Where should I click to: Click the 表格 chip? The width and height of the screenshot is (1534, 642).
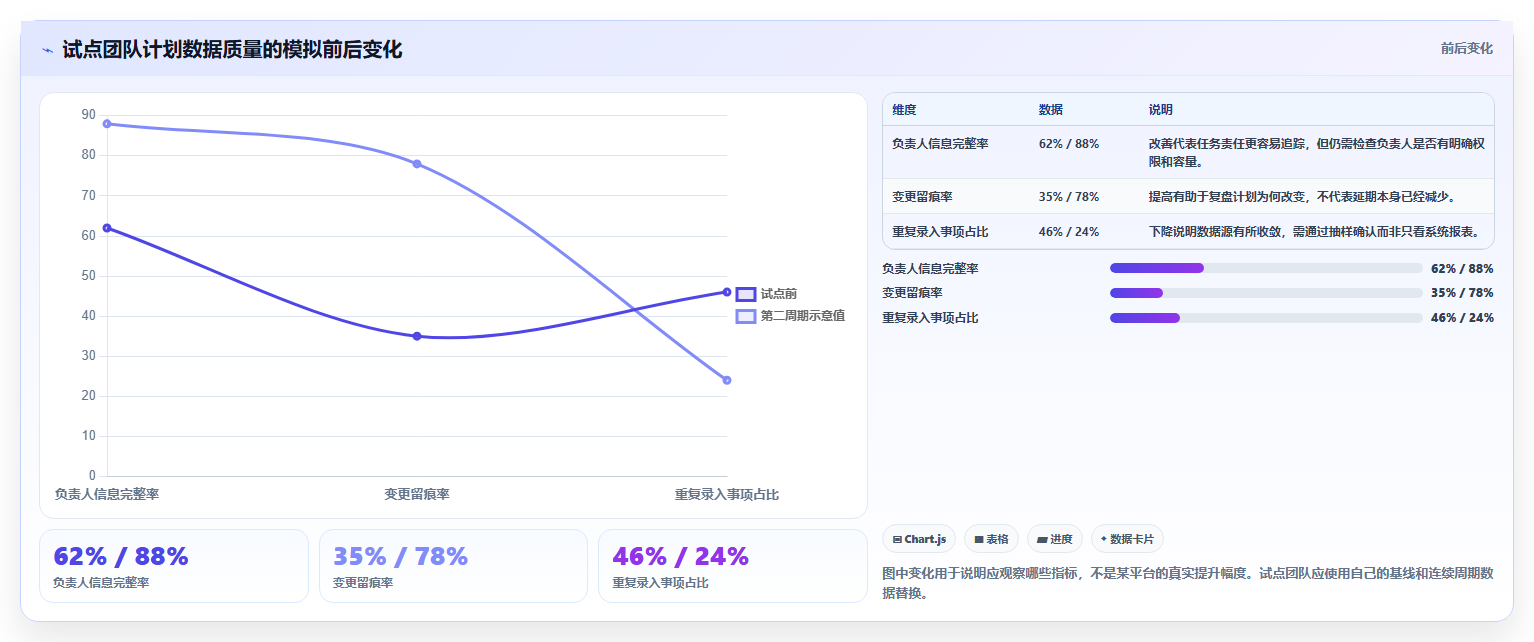point(992,539)
